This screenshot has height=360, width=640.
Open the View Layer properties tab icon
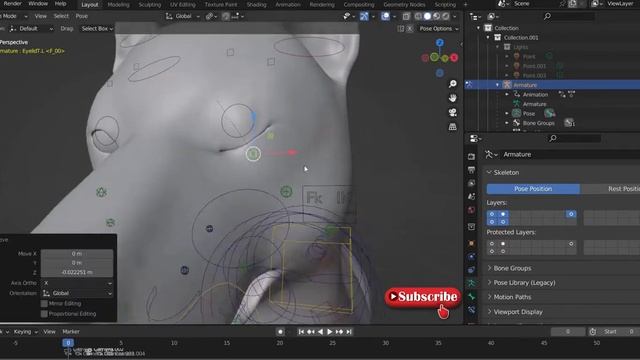pos(471,183)
